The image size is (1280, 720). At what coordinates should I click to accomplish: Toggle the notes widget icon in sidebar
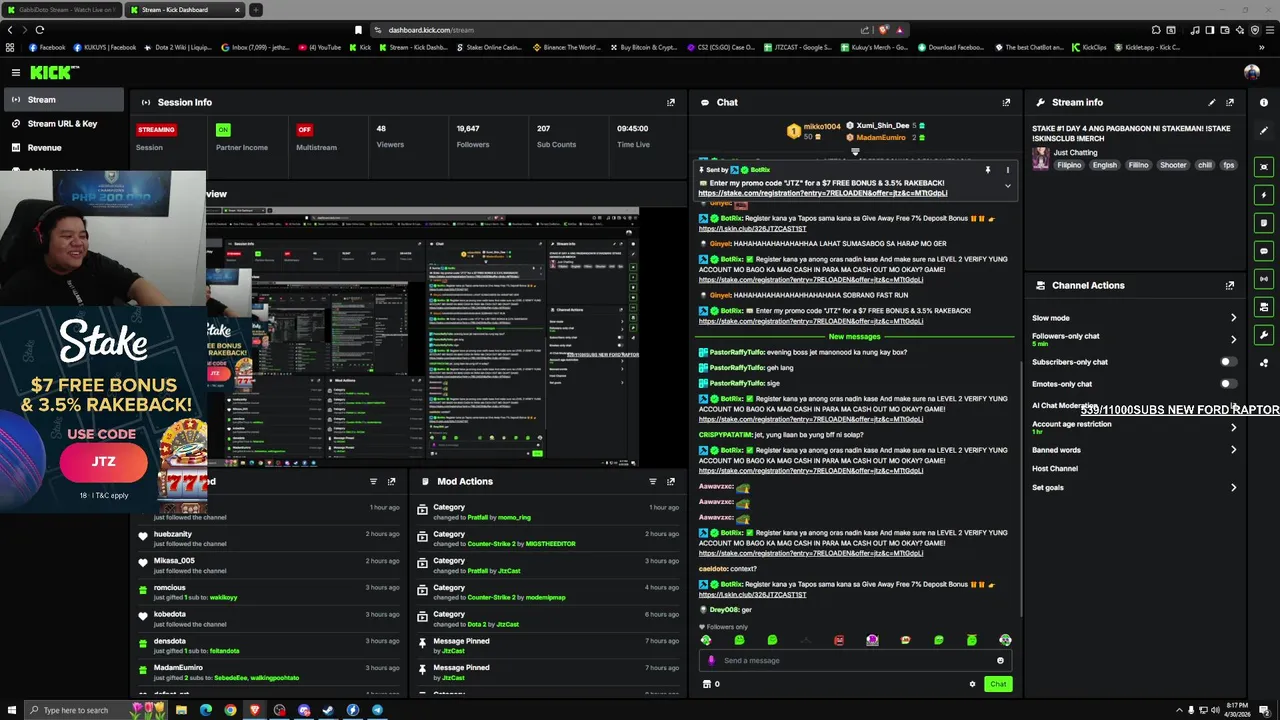pyautogui.click(x=1264, y=223)
